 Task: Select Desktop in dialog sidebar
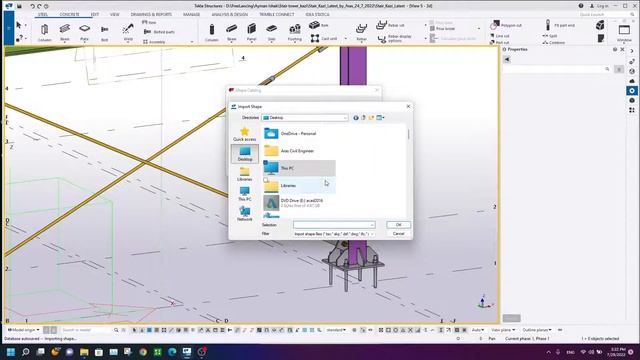(x=245, y=154)
